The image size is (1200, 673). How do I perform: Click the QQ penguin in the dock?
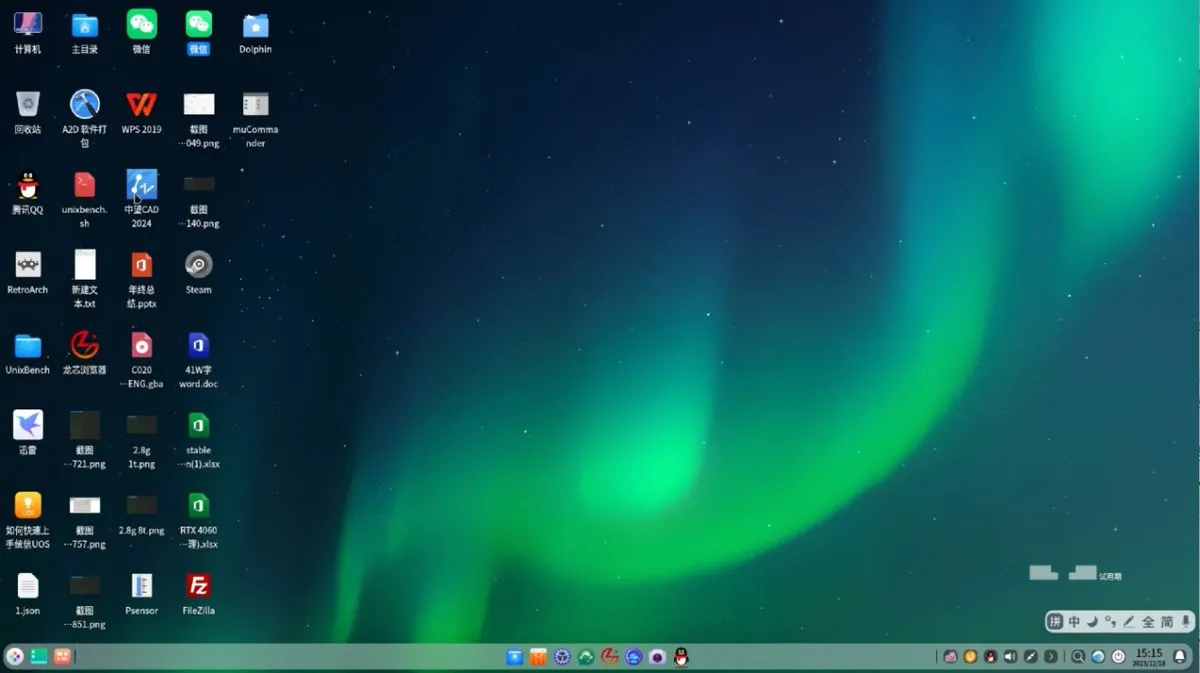(x=681, y=657)
